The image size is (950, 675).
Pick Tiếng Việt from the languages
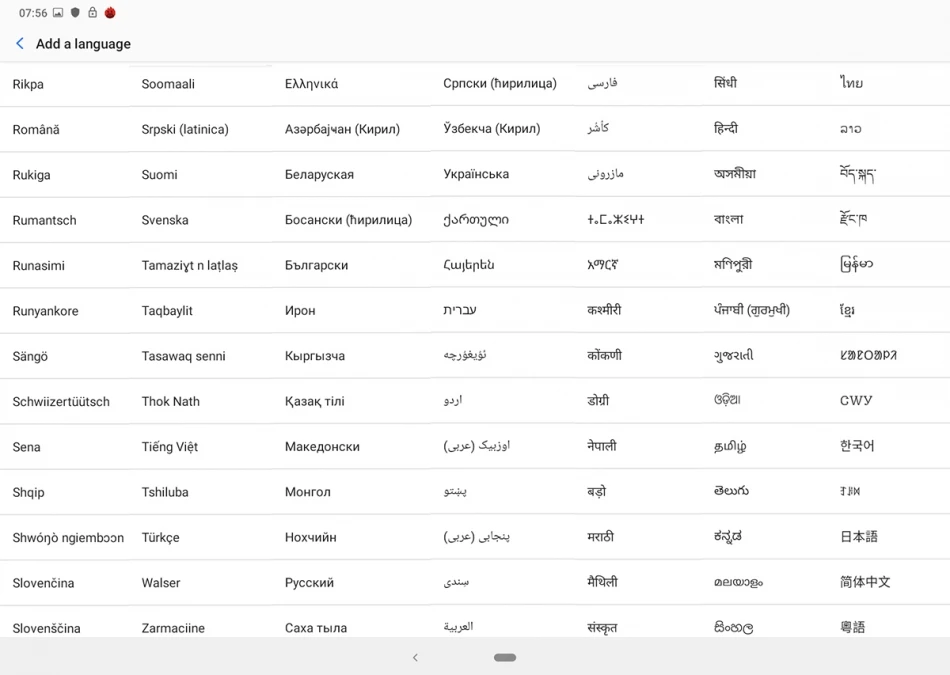pos(170,447)
